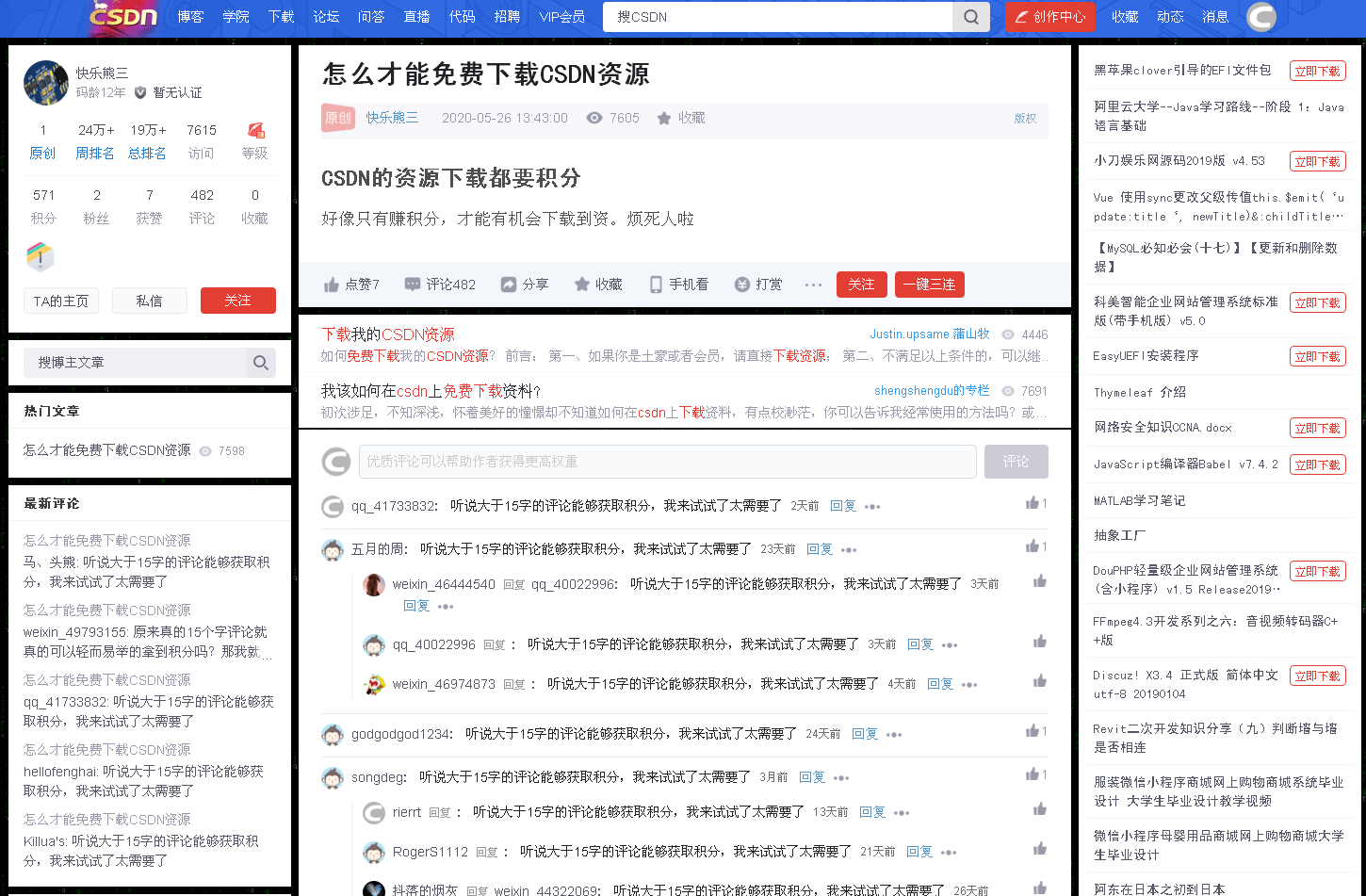Screen dimensions: 1366x896
Task: Click 立即下载 for 黑苹果clover引导的EFI文件包
Action: click(x=1317, y=71)
